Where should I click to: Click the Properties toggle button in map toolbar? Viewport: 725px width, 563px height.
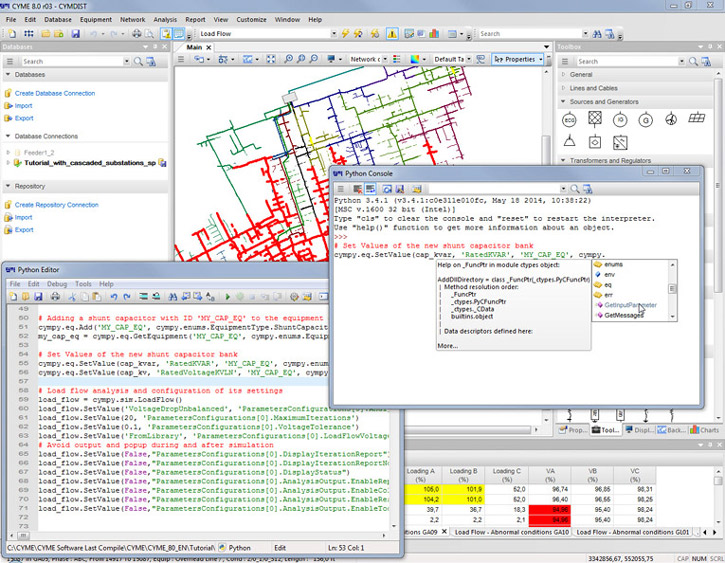(x=518, y=59)
